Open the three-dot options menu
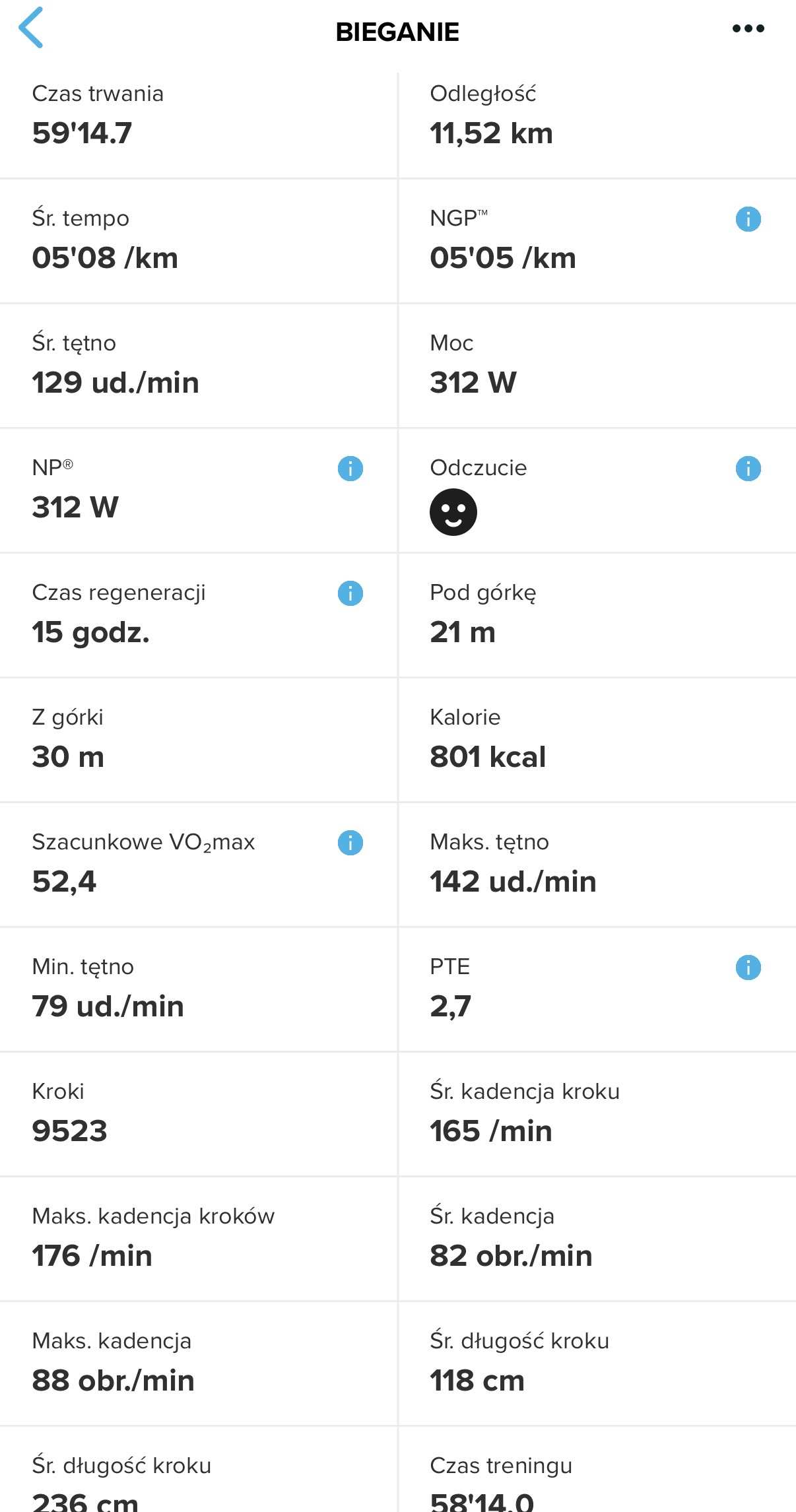 click(748, 28)
